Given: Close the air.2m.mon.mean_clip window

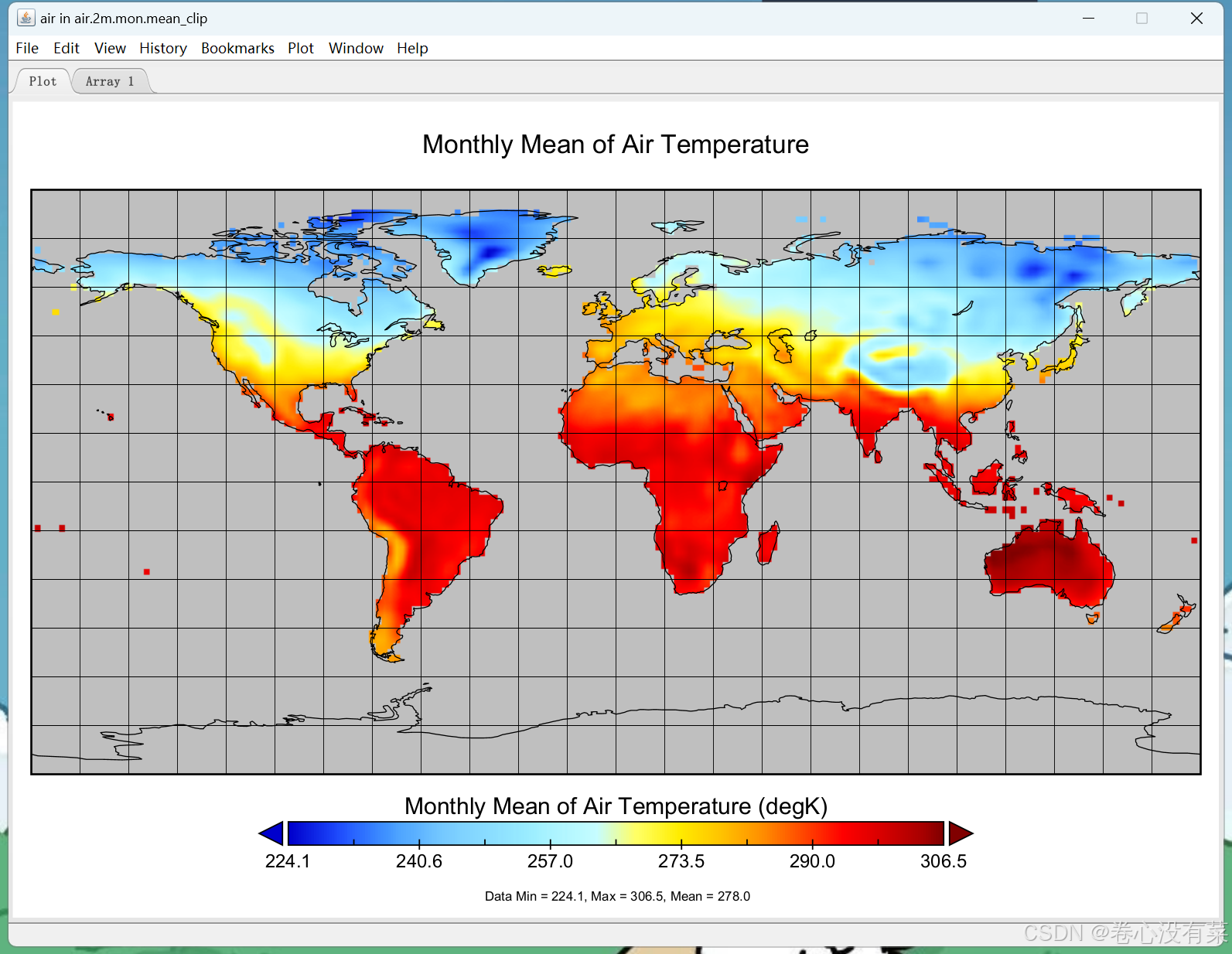Looking at the screenshot, I should coord(1196,18).
